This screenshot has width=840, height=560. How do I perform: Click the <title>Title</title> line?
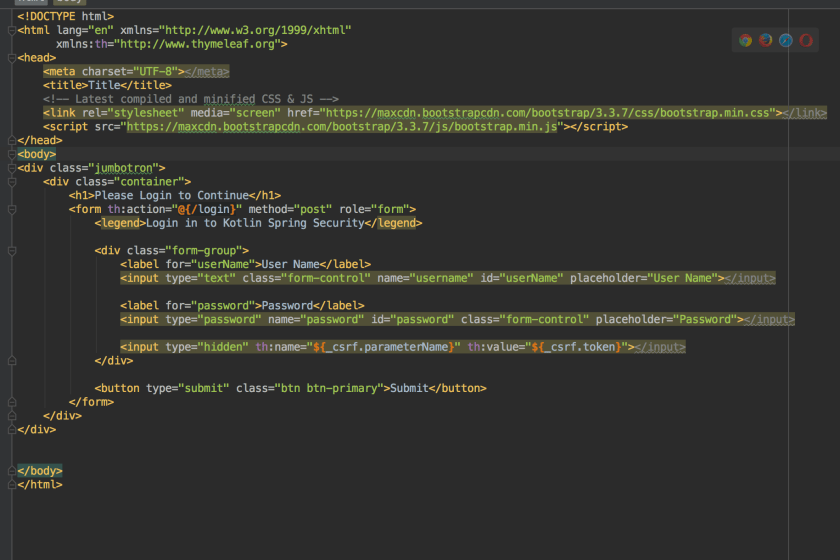[107, 85]
